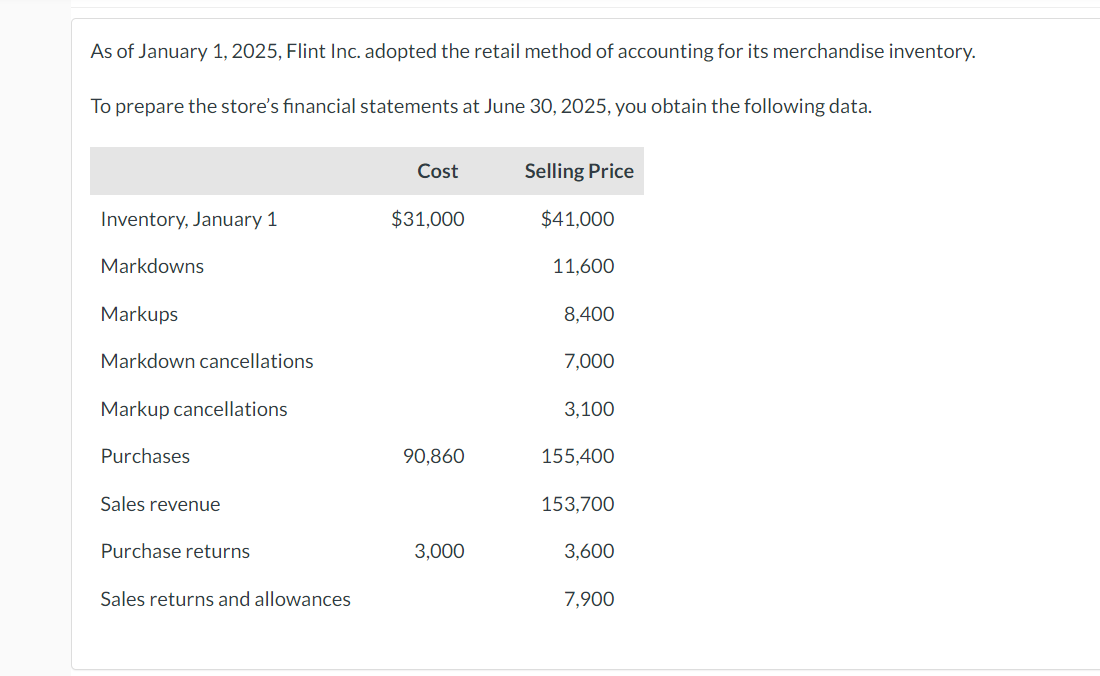
Task: Select the Markdown cancellations label
Action: click(x=207, y=361)
